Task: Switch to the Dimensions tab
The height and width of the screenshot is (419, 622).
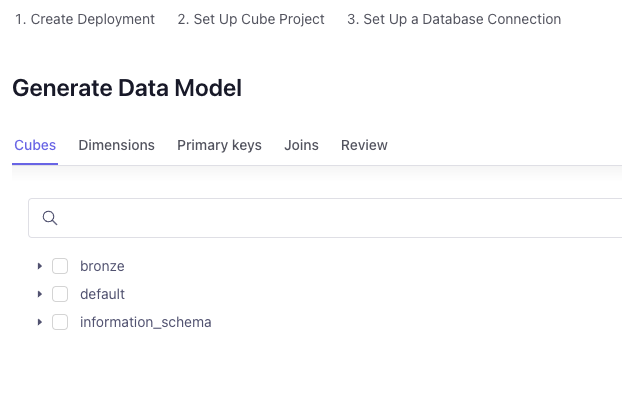Action: tap(117, 145)
